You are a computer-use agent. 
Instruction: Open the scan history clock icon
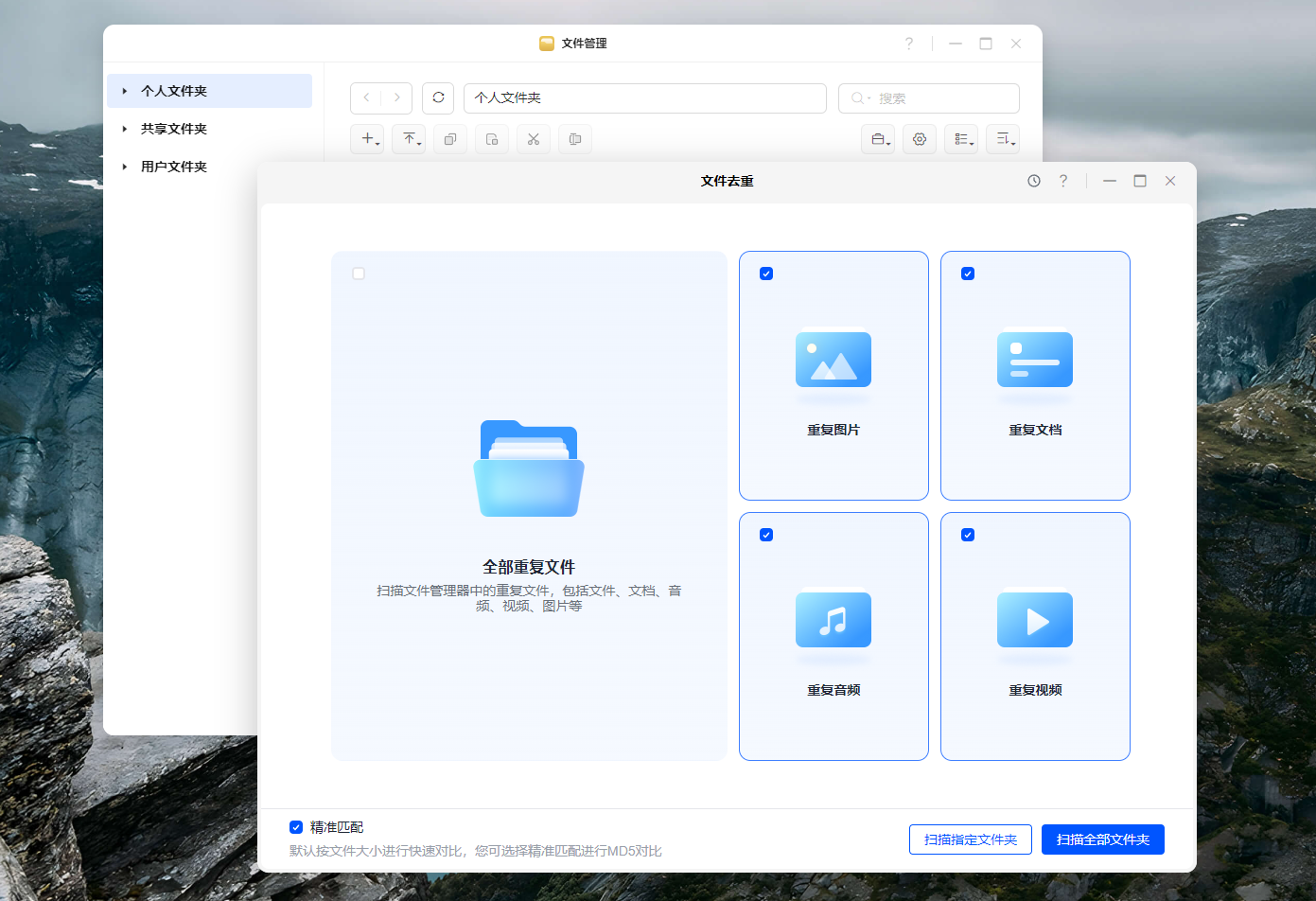tap(1034, 181)
